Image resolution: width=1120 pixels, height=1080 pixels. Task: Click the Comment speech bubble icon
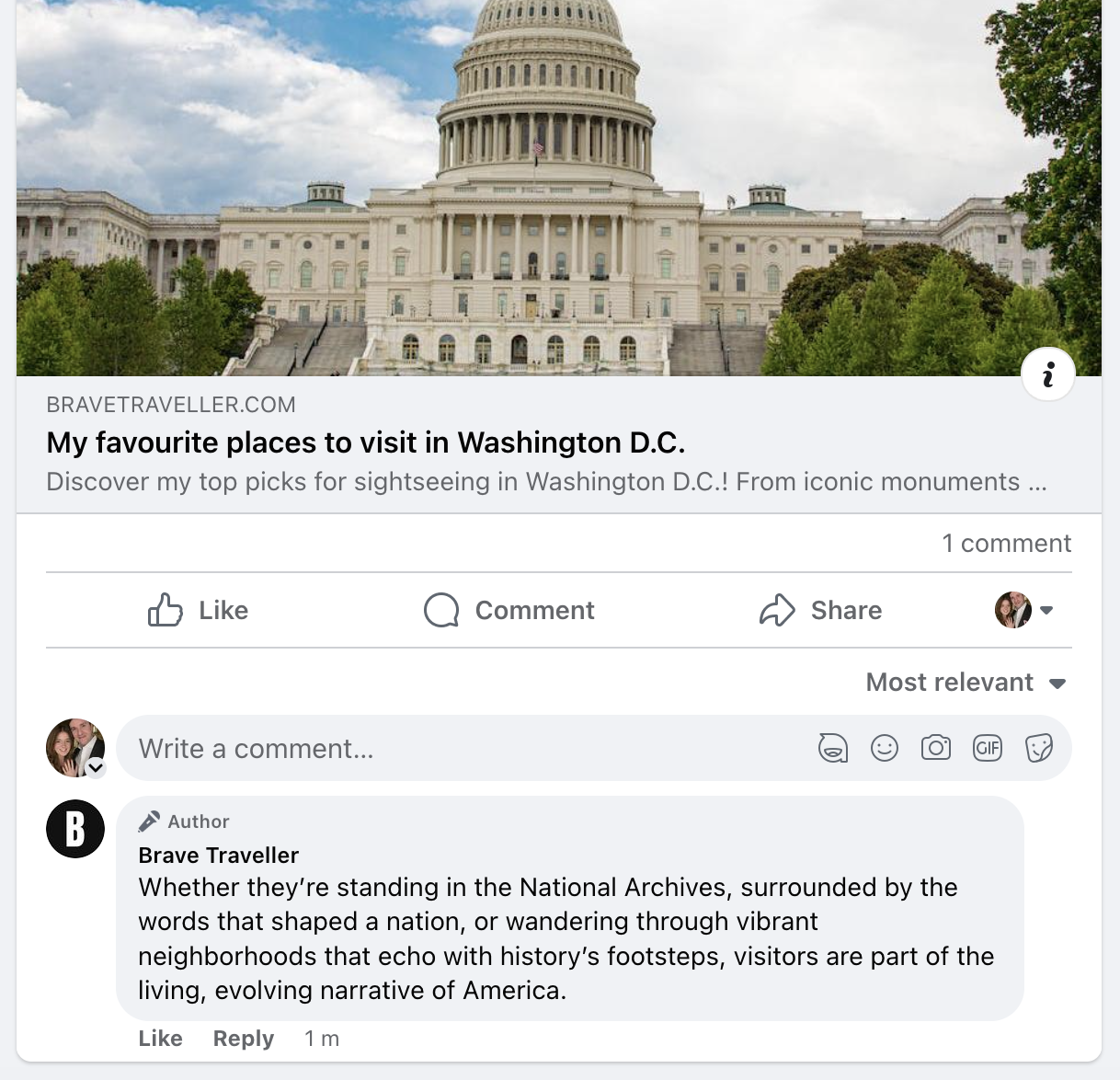tap(441, 610)
